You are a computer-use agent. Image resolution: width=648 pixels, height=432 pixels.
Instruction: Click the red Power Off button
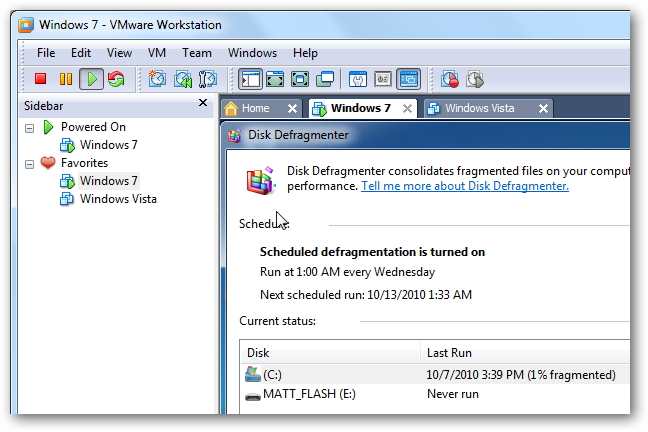point(40,79)
